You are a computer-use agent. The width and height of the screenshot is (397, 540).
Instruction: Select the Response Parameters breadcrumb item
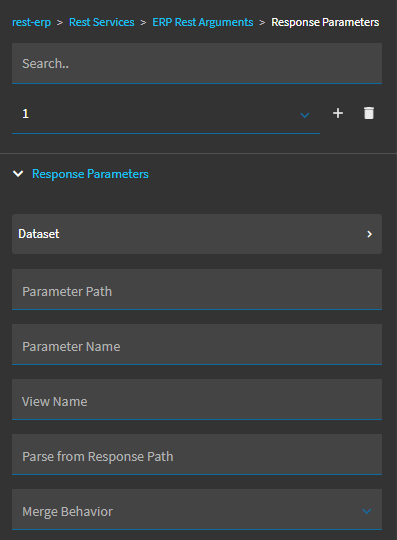pos(325,22)
